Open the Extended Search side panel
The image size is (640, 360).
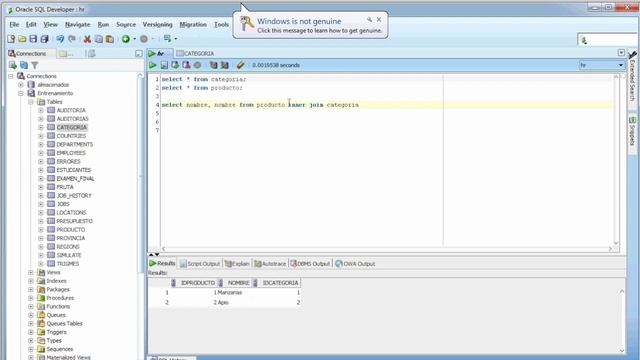pos(632,81)
